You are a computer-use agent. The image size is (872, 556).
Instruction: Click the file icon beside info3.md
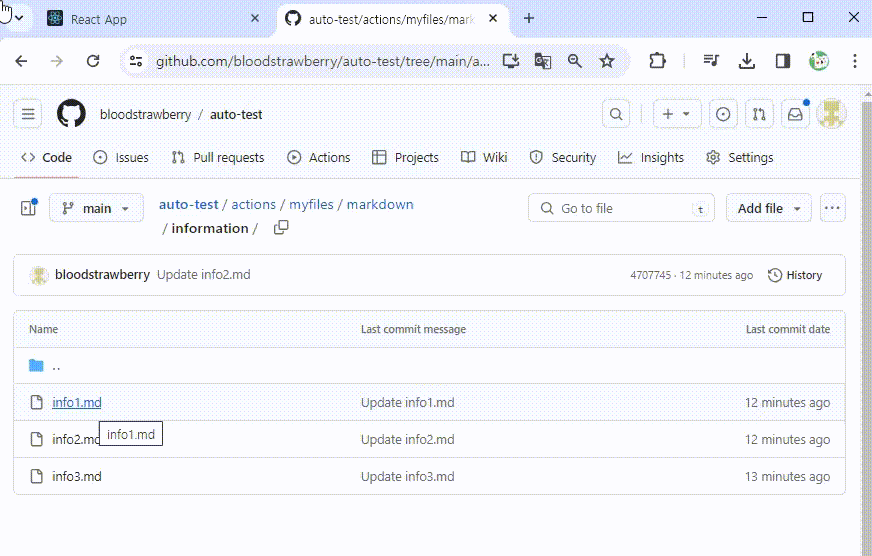(37, 476)
